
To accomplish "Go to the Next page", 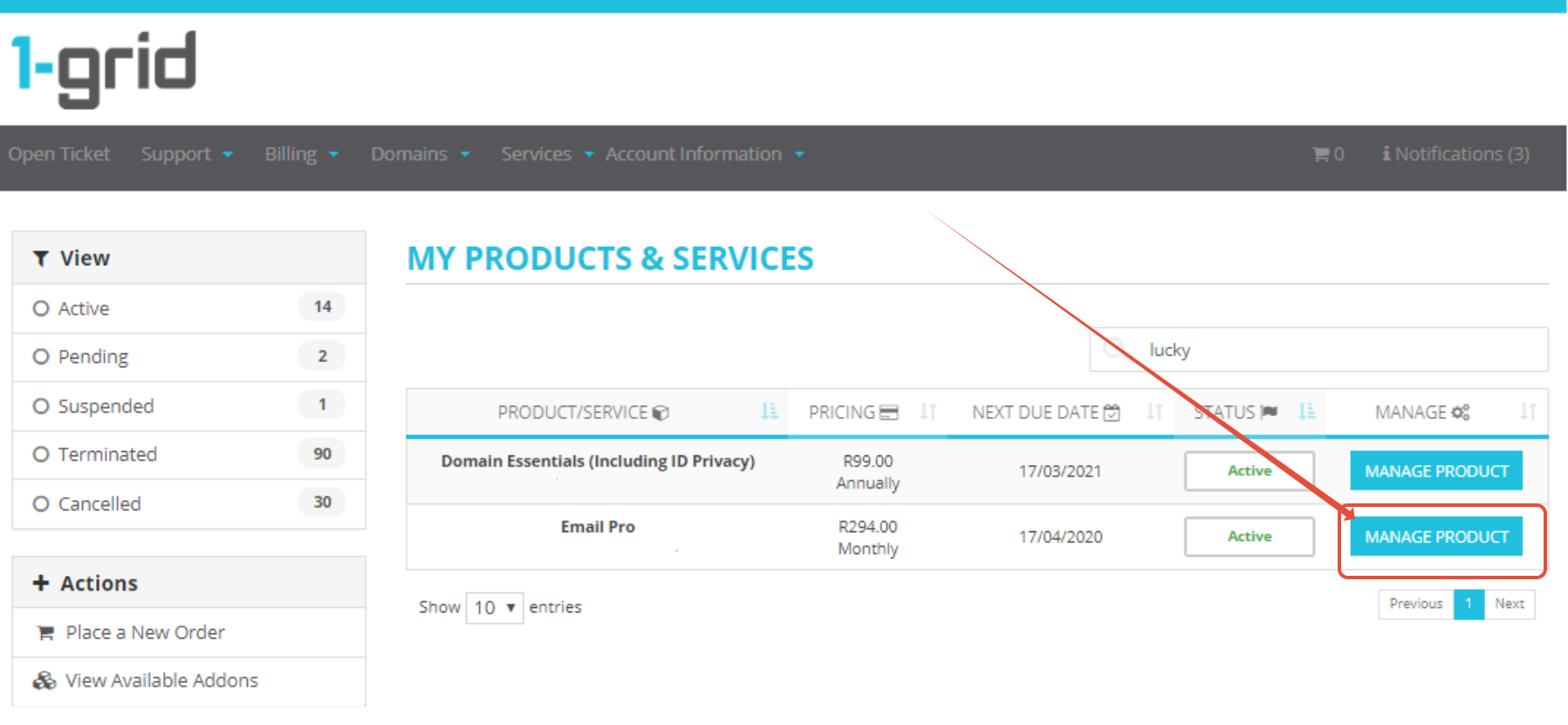I will pyautogui.click(x=1510, y=604).
